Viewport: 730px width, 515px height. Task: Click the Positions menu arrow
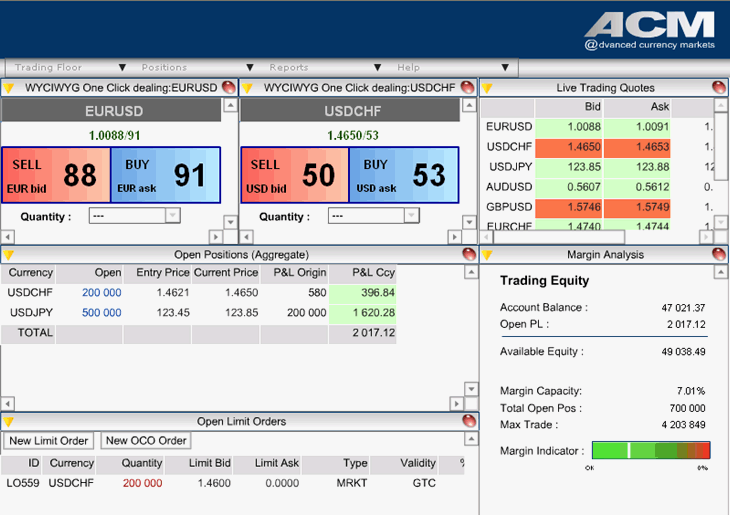pyautogui.click(x=250, y=68)
